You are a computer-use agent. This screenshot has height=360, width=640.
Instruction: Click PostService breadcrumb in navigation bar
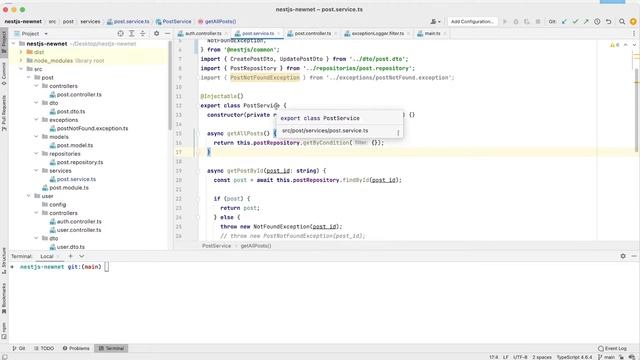click(x=173, y=22)
